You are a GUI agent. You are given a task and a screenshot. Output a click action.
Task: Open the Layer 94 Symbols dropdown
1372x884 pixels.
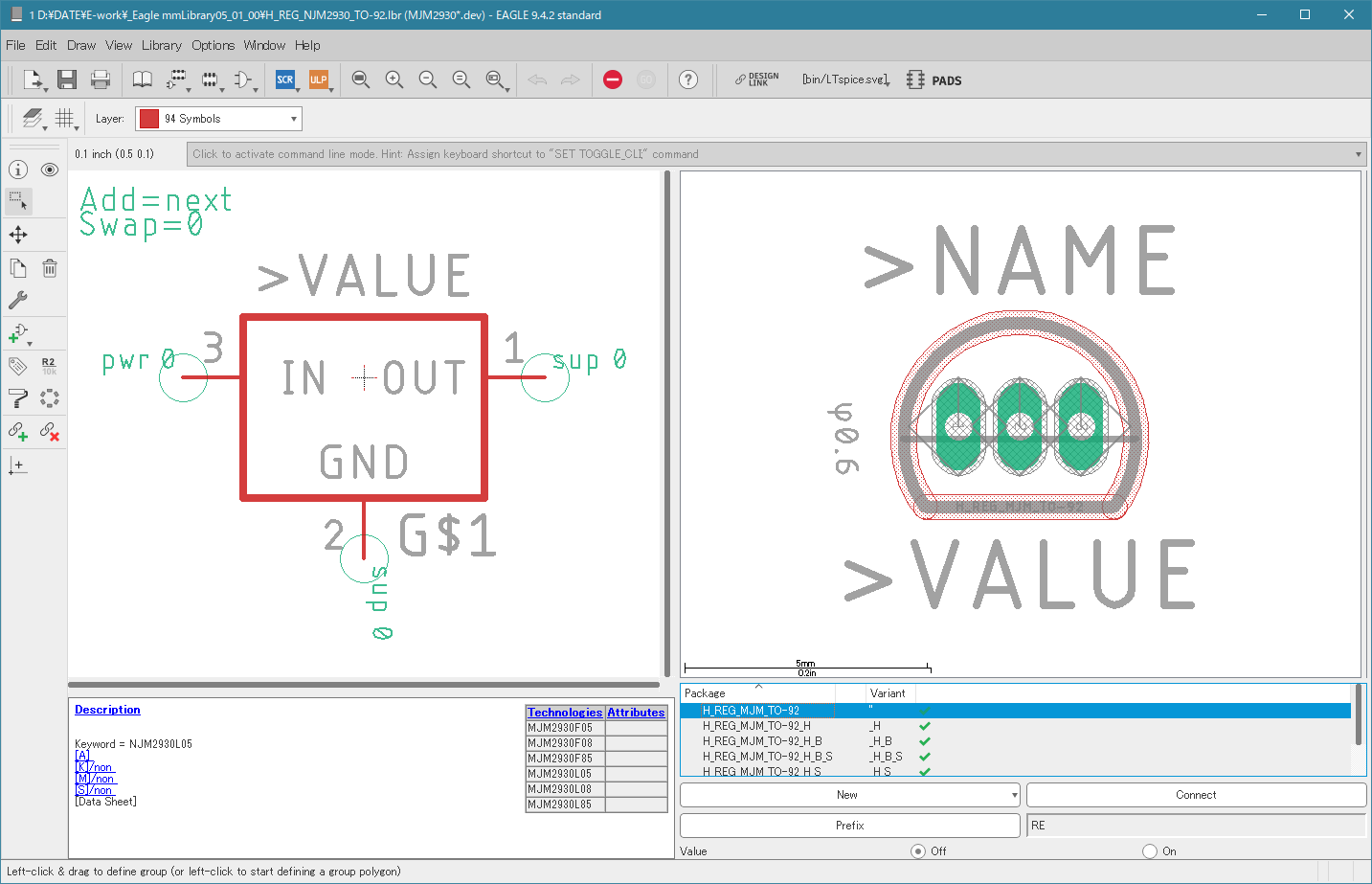218,119
